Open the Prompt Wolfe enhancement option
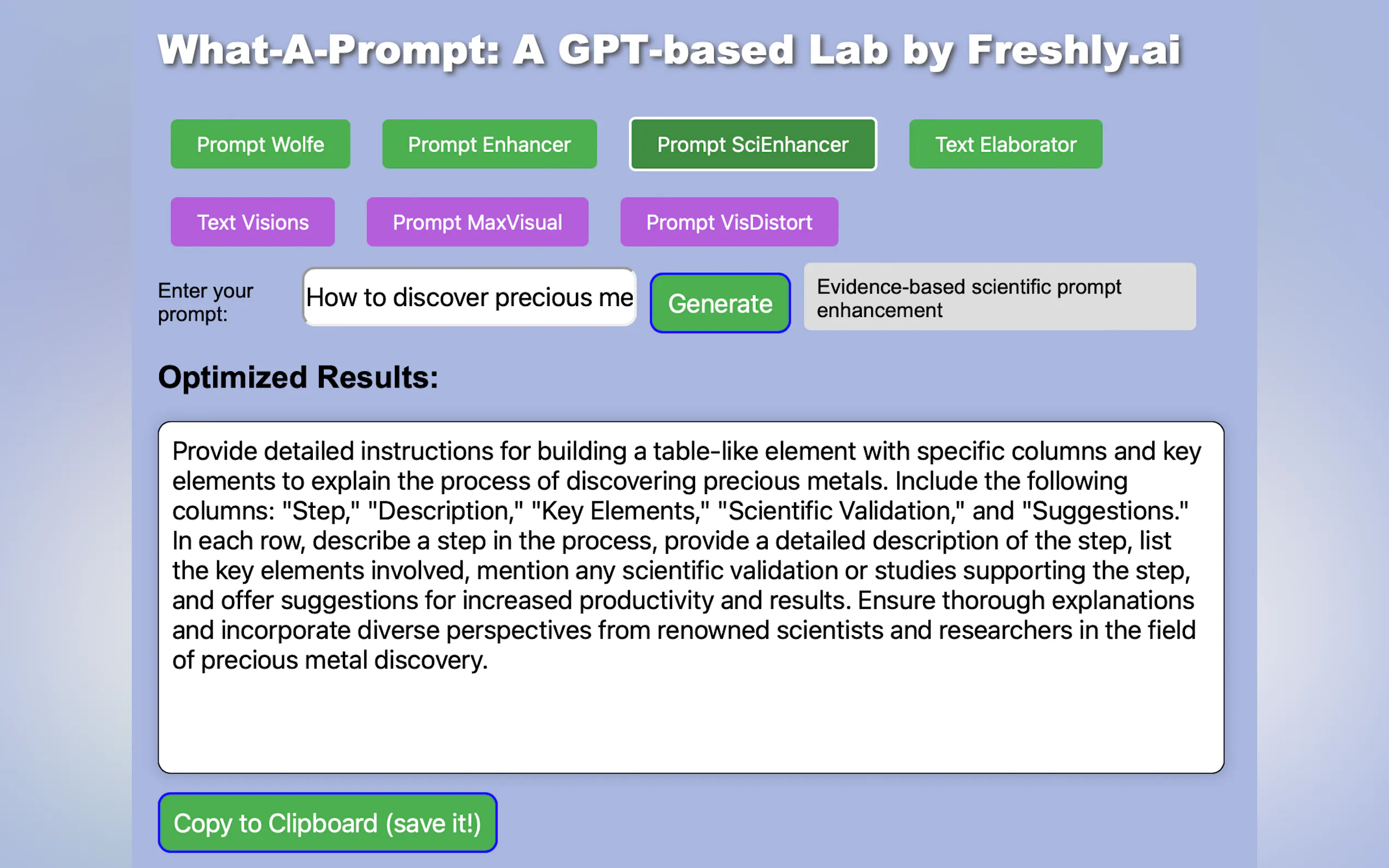Image resolution: width=1389 pixels, height=868 pixels. click(260, 144)
